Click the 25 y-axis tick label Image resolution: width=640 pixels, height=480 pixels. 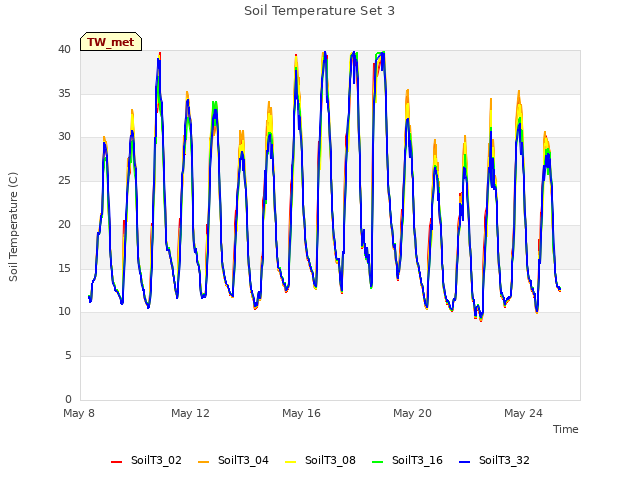point(64,180)
